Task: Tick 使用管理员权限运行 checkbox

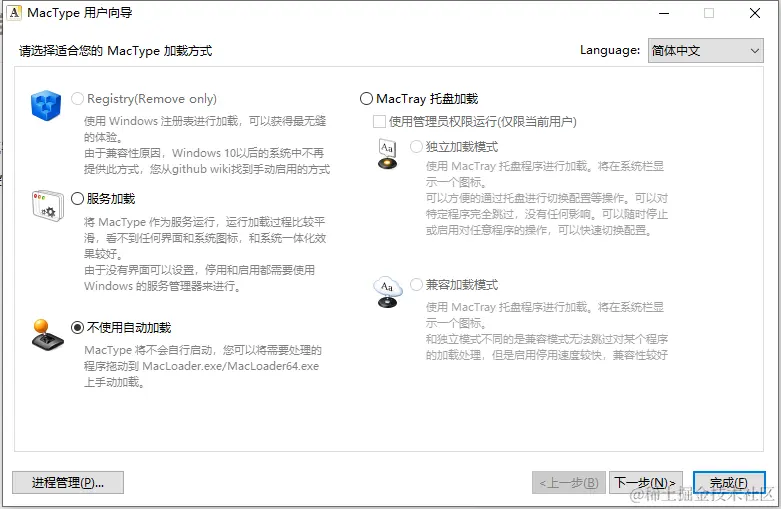Action: click(380, 122)
